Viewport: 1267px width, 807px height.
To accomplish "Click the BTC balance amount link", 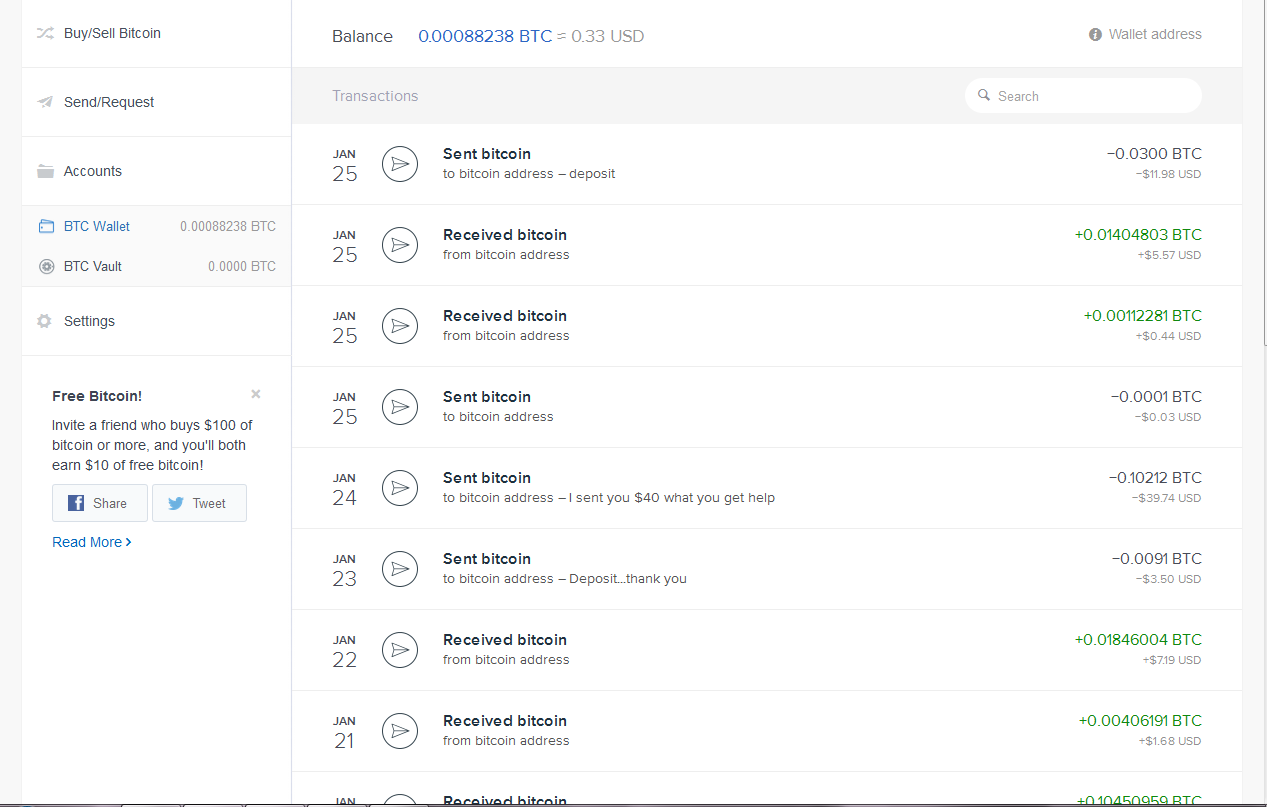I will click(485, 34).
